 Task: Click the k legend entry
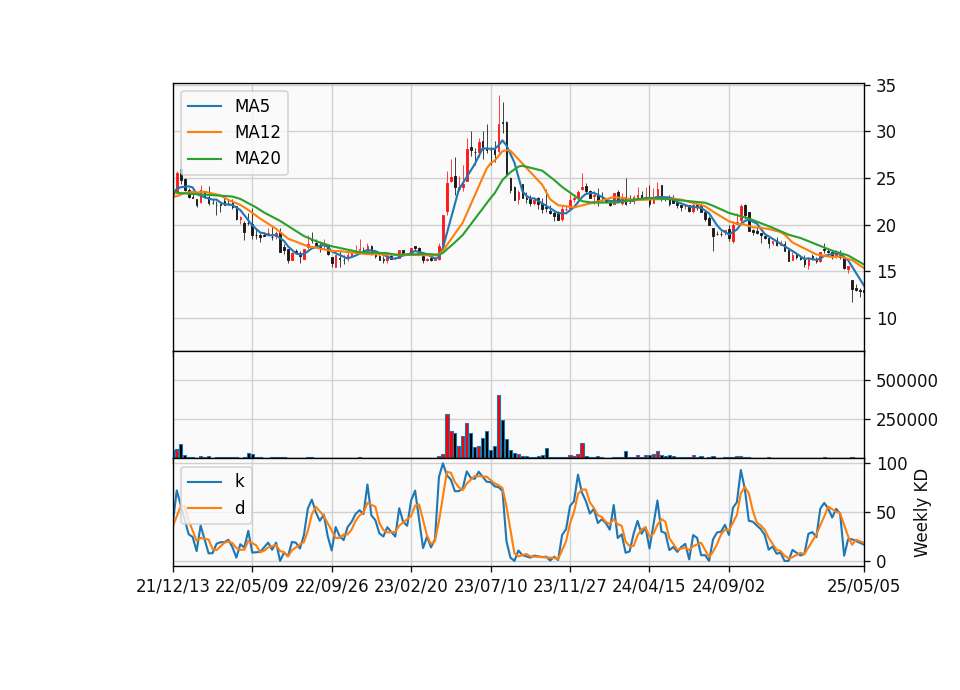click(239, 481)
